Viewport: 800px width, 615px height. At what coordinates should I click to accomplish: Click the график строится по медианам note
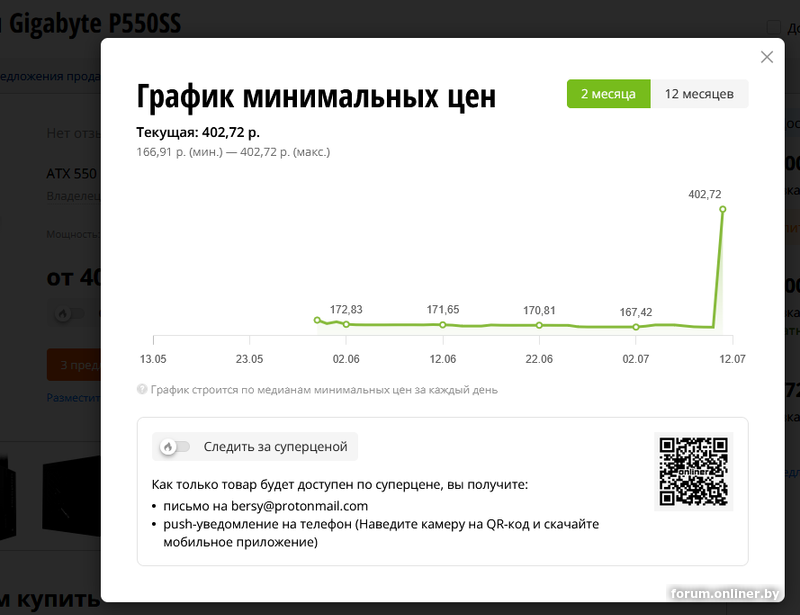tap(324, 390)
